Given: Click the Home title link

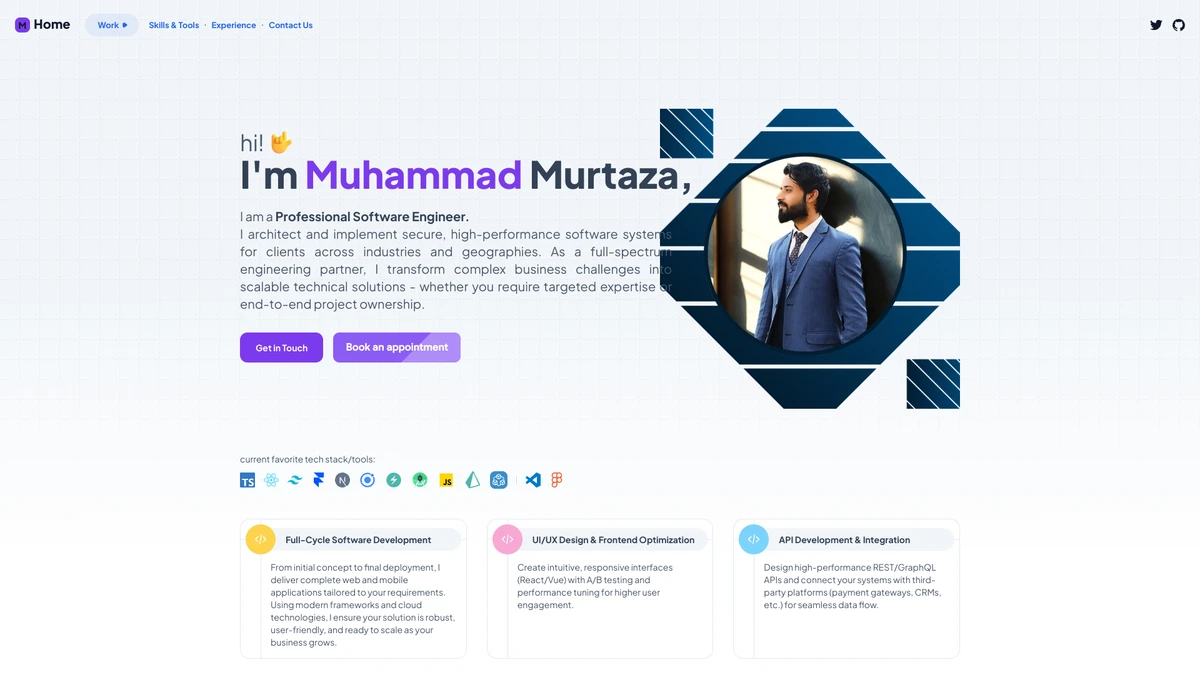Looking at the screenshot, I should (x=52, y=25).
